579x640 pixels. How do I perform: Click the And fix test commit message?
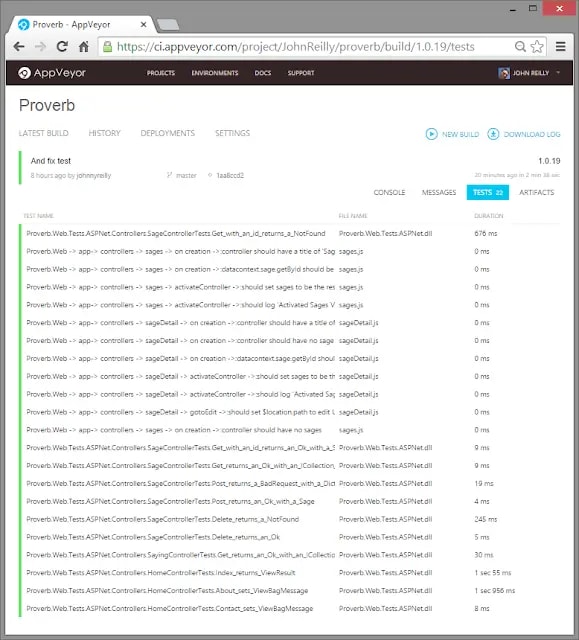pos(51,161)
